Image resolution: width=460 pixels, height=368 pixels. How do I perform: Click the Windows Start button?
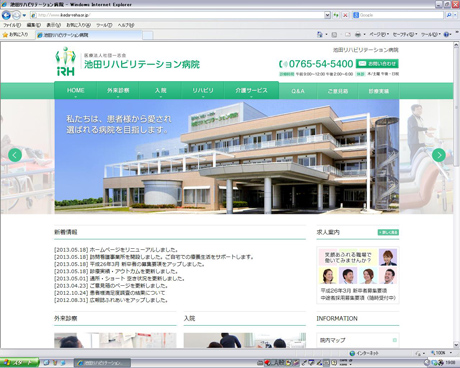point(19,363)
